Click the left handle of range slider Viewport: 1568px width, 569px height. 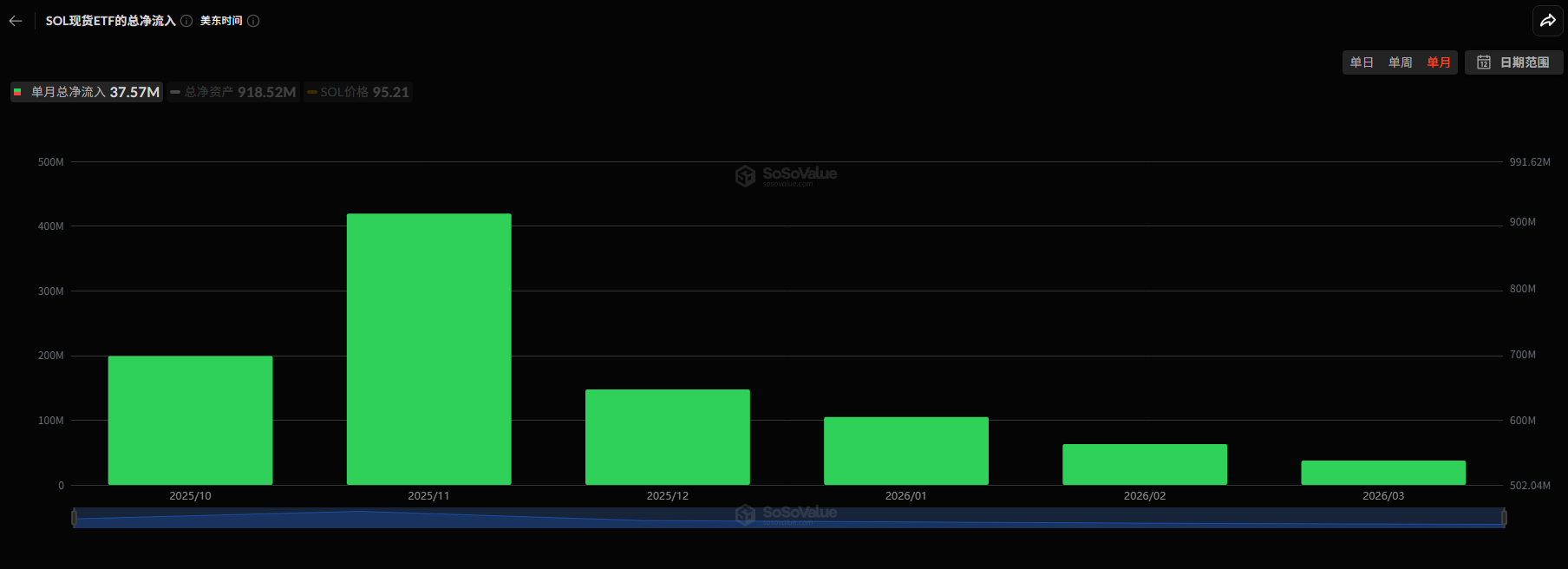pyautogui.click(x=74, y=518)
